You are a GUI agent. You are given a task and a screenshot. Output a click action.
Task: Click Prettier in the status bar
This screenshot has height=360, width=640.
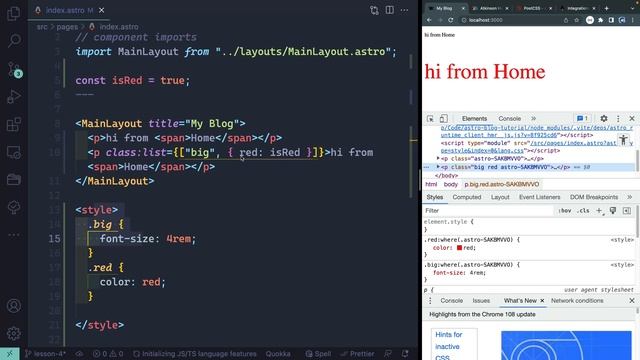coord(357,353)
